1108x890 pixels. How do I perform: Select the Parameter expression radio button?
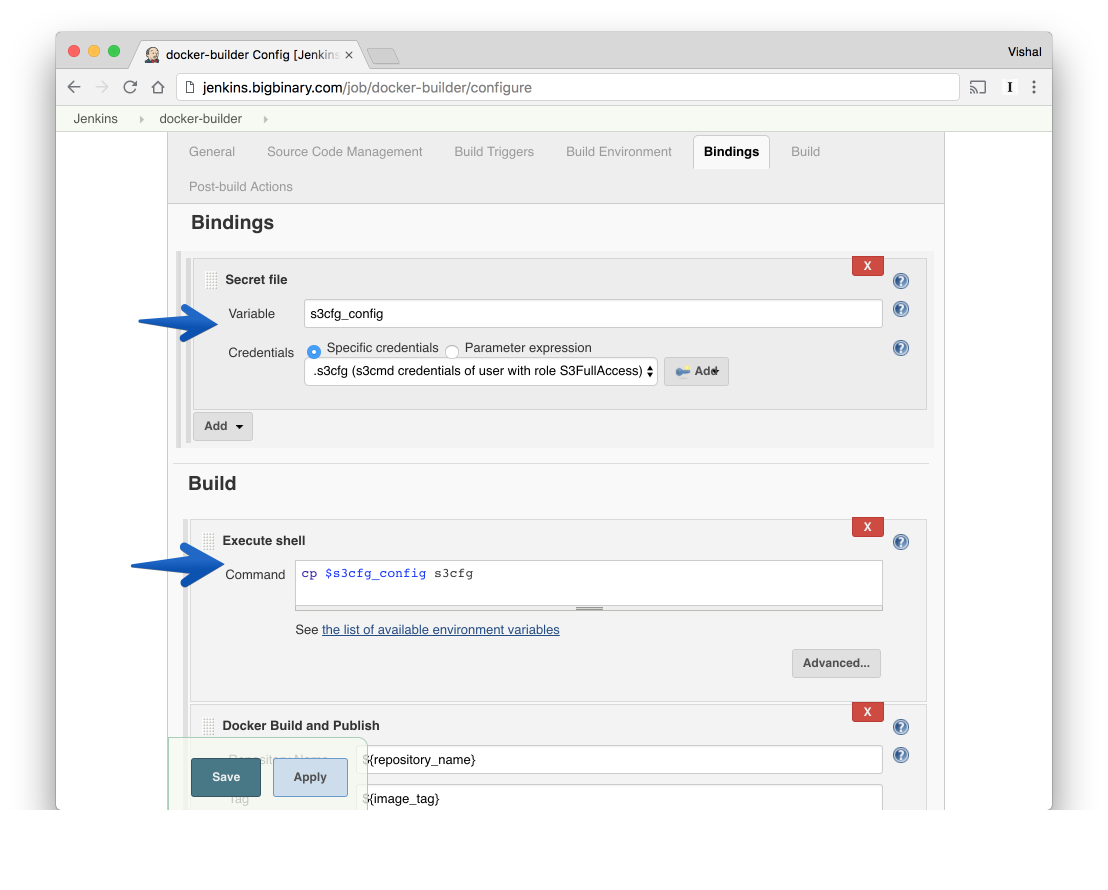[x=451, y=349]
